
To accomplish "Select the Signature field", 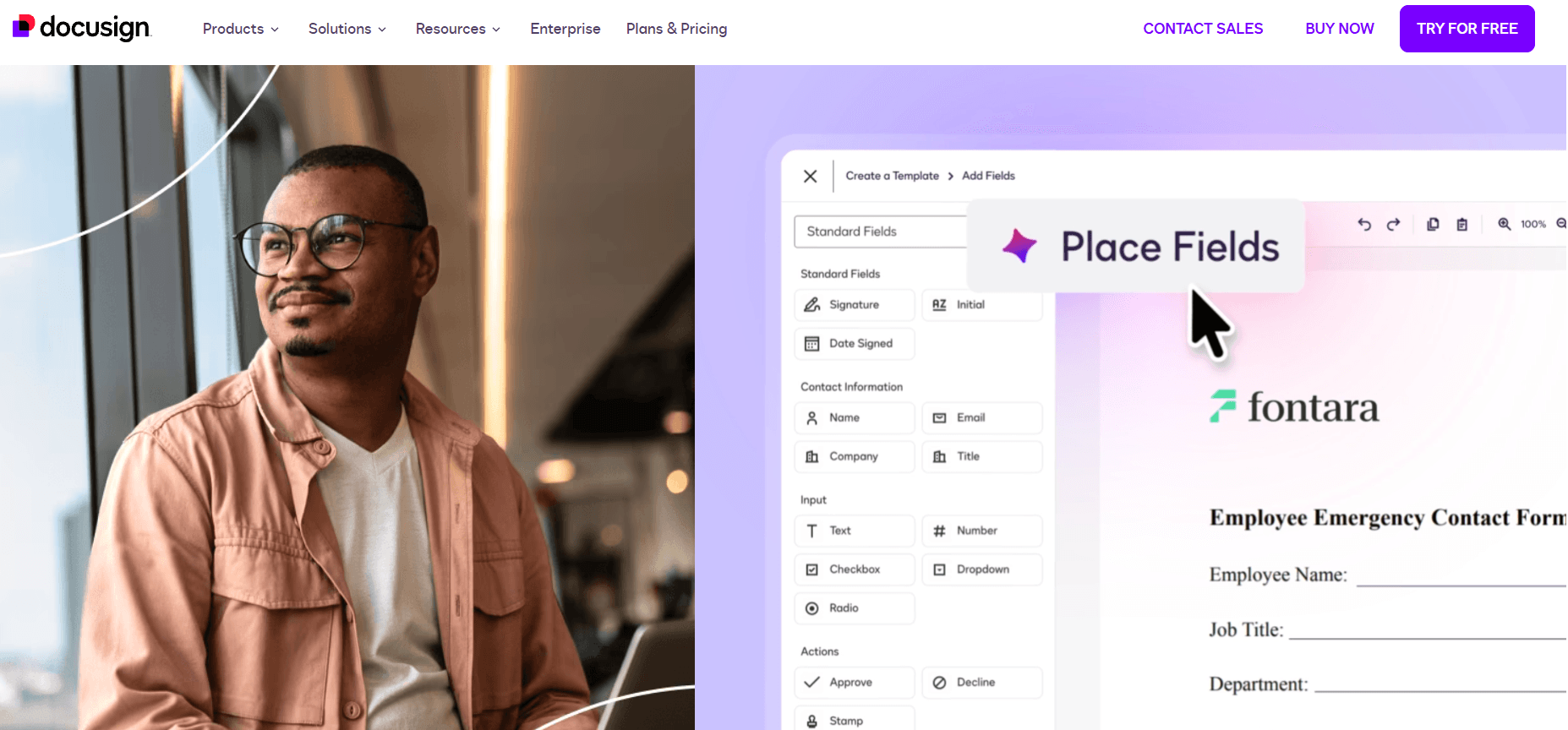I will [855, 305].
